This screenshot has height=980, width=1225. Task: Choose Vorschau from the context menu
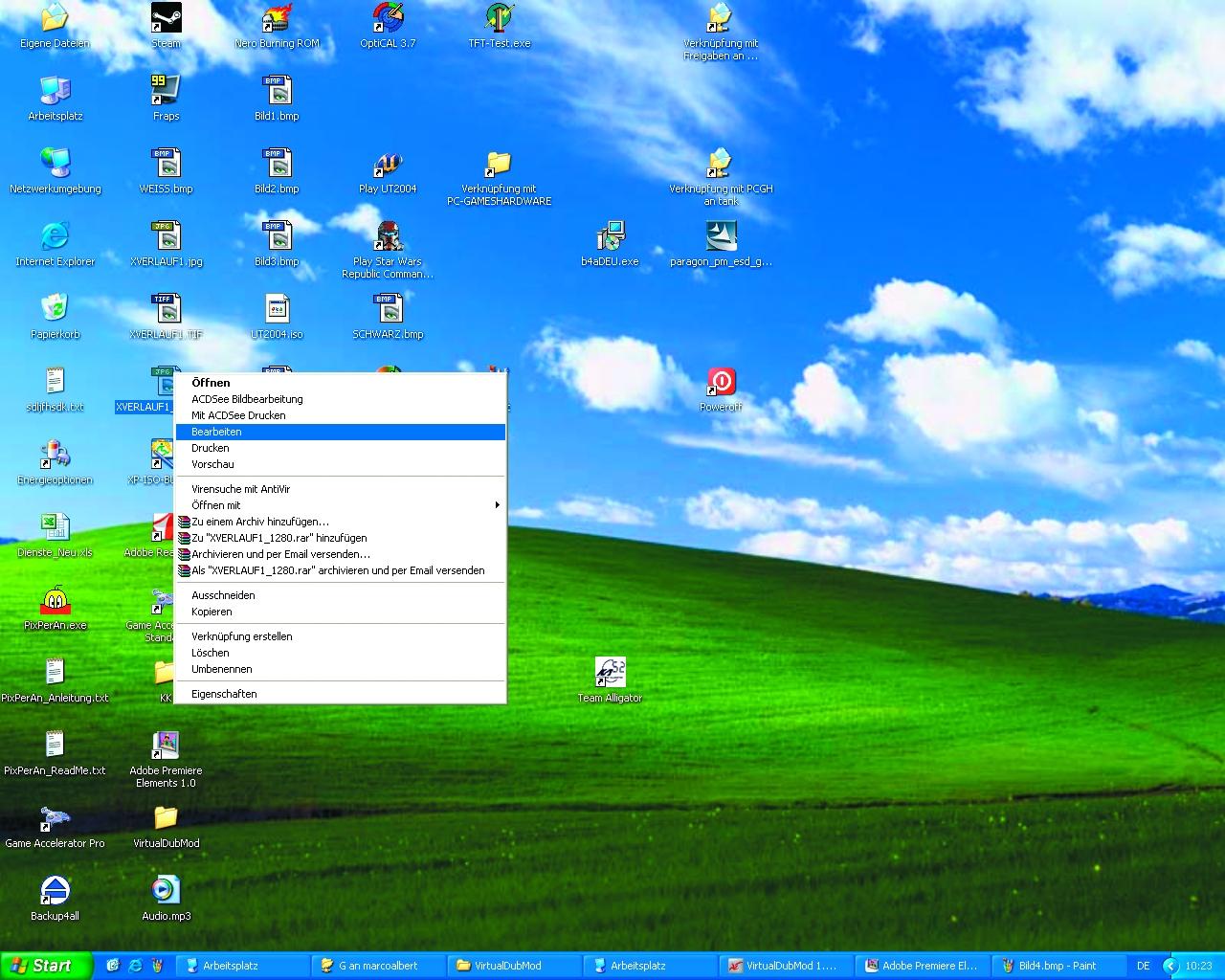341,464
